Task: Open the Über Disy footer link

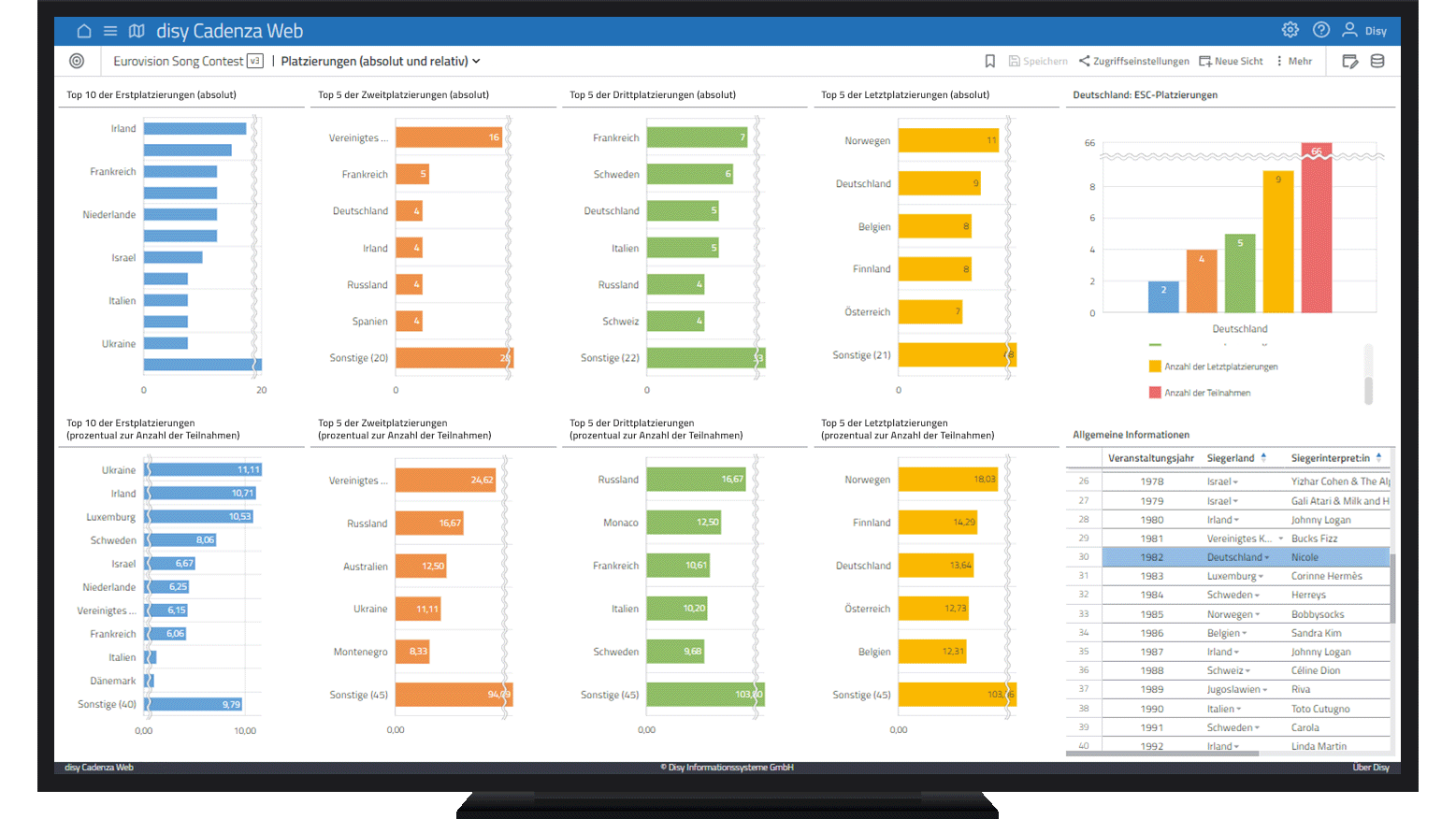Action: (x=1370, y=768)
